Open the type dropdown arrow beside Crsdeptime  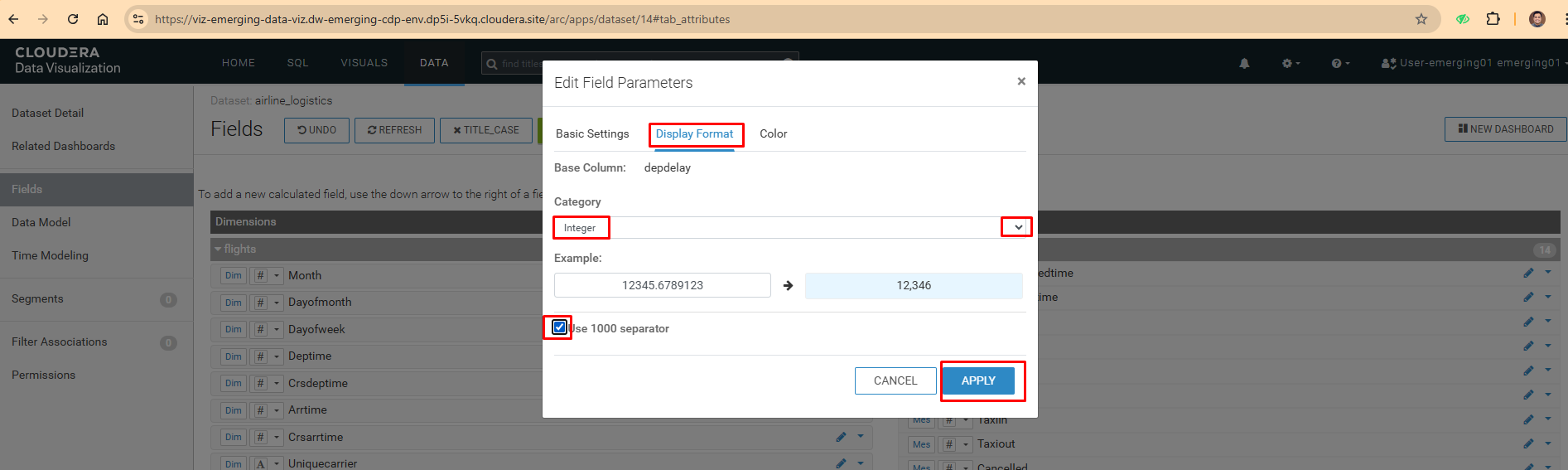[277, 384]
